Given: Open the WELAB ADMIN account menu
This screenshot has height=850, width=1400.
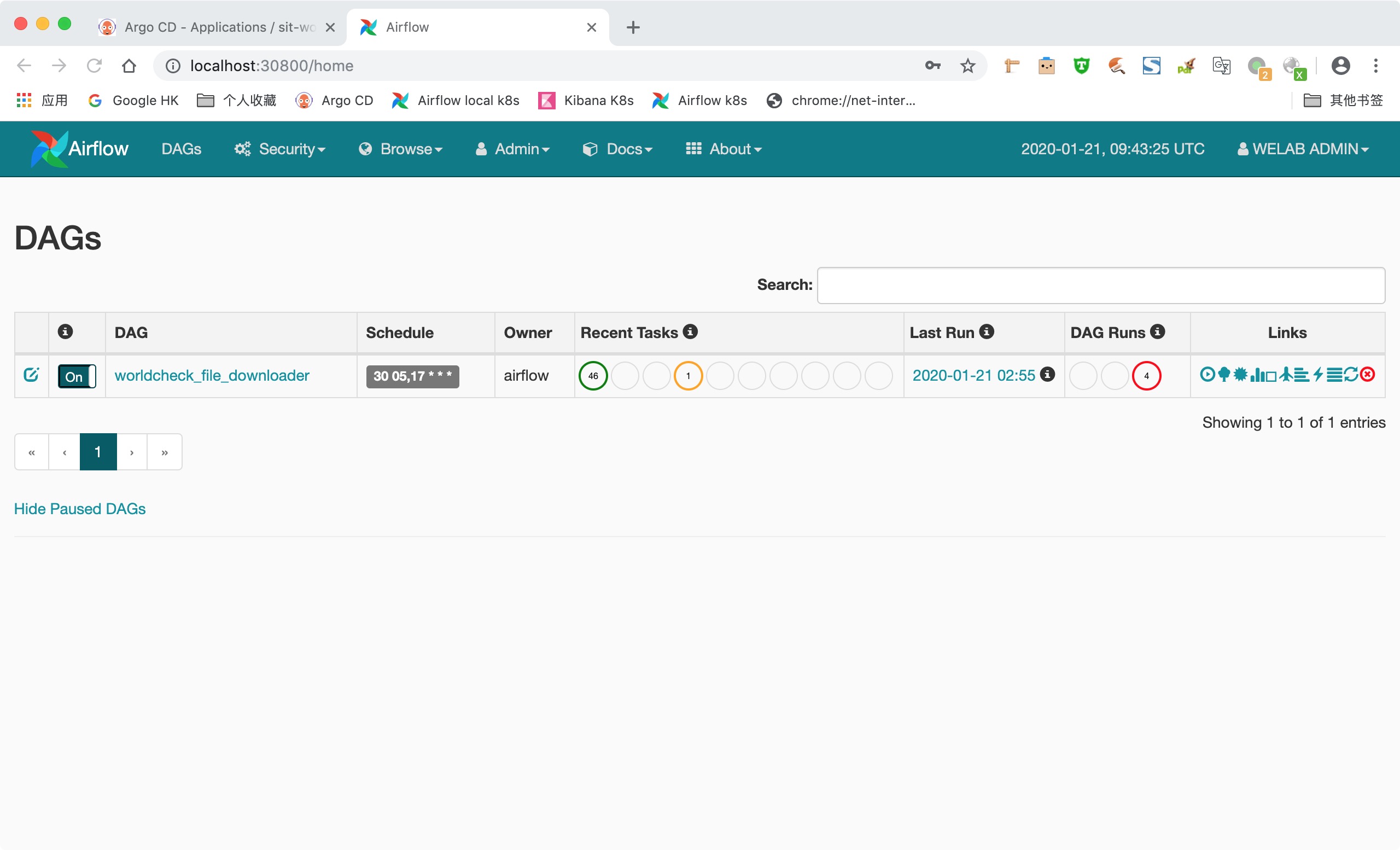Looking at the screenshot, I should click(1303, 149).
